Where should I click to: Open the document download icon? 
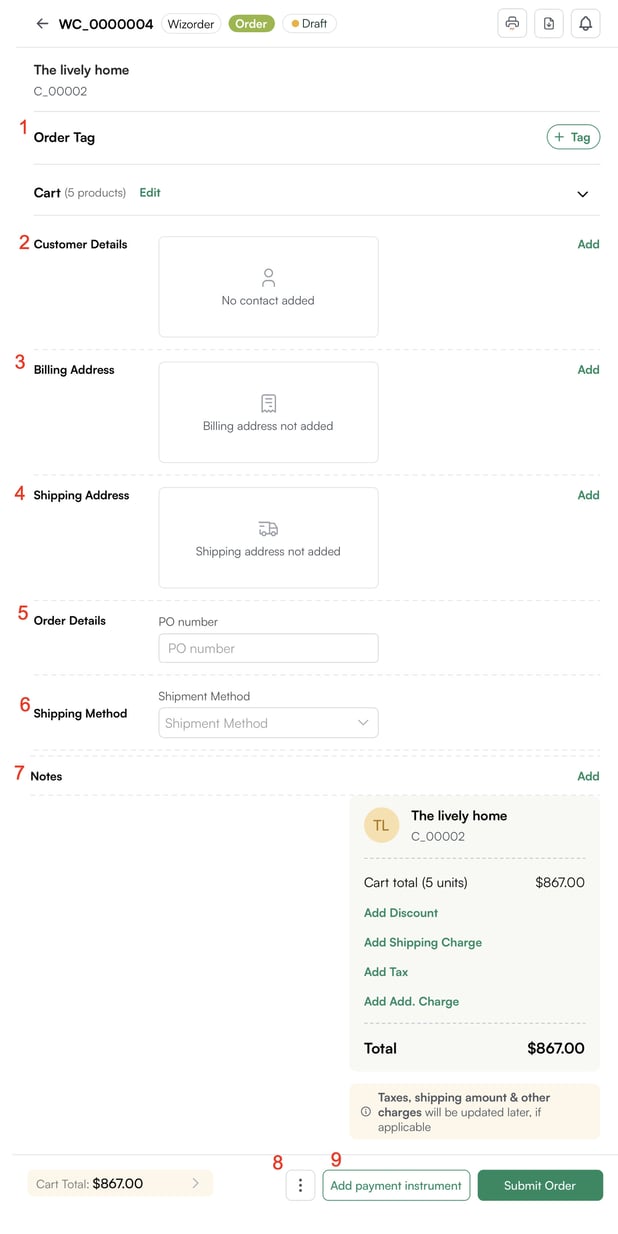coord(548,23)
